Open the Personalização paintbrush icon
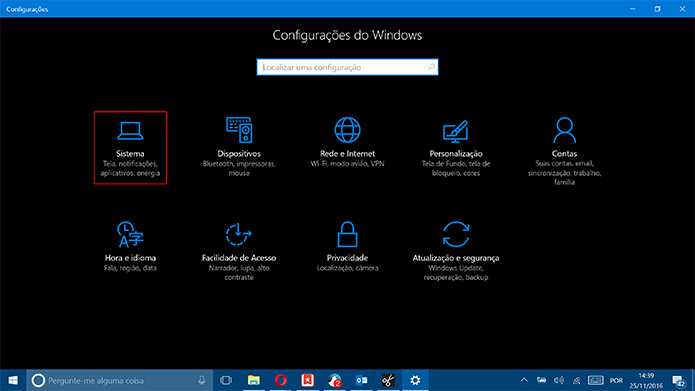This screenshot has height=391, width=695. pyautogui.click(x=456, y=131)
